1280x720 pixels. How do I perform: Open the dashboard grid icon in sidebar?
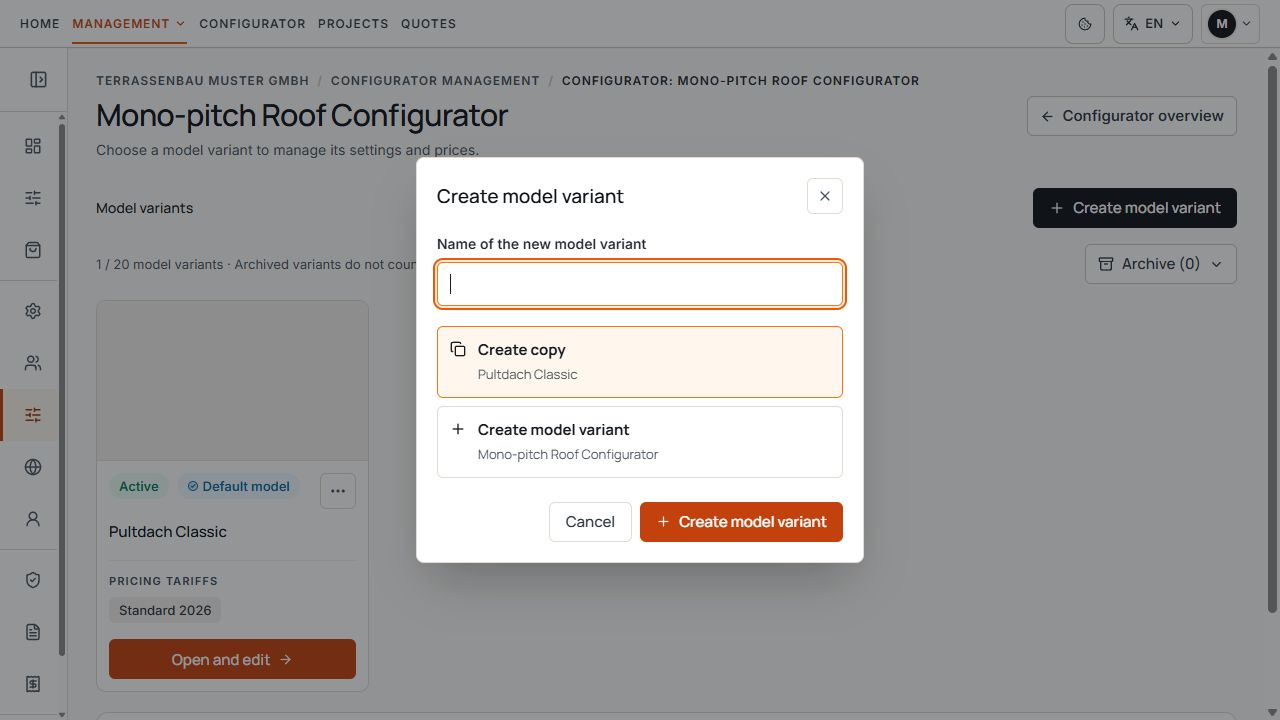click(x=33, y=146)
